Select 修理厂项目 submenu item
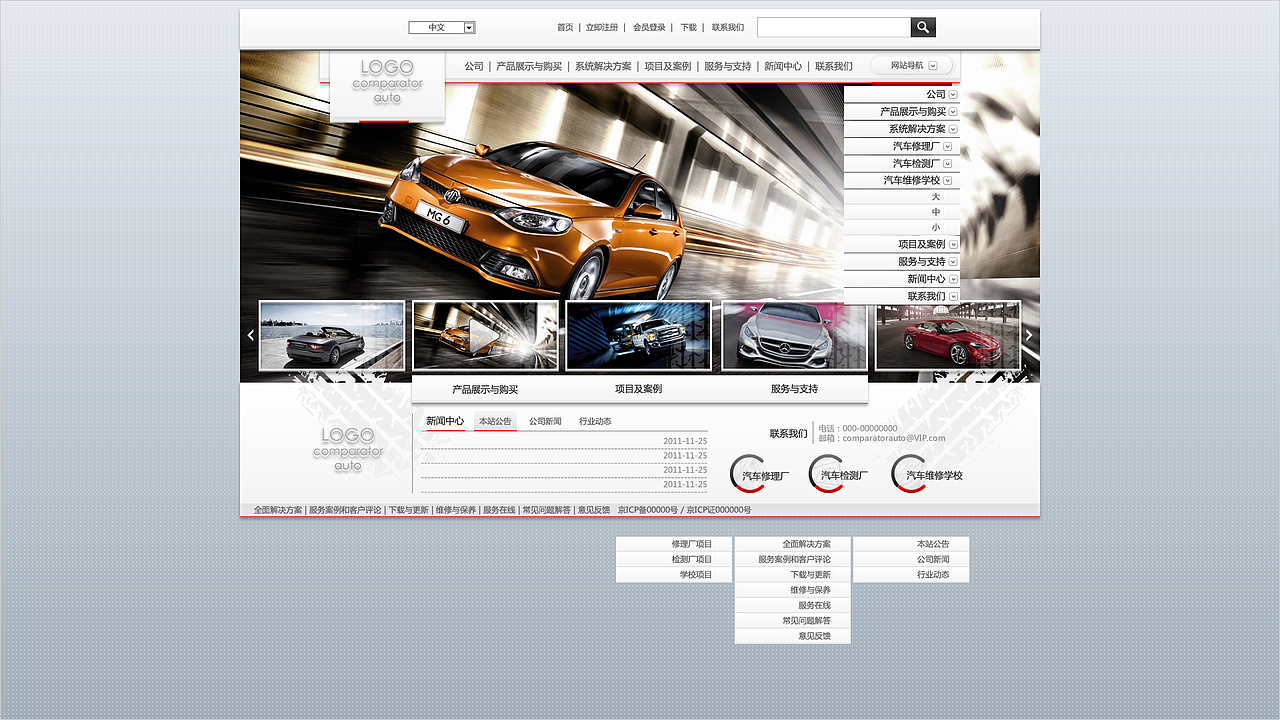This screenshot has width=1280, height=720. 674,544
